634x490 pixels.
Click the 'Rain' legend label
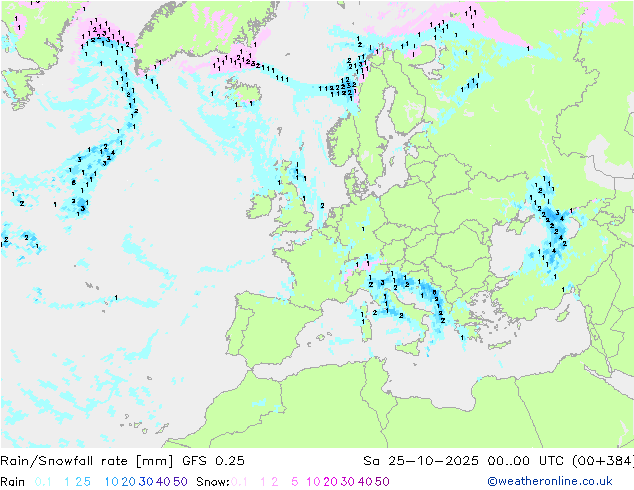13,482
